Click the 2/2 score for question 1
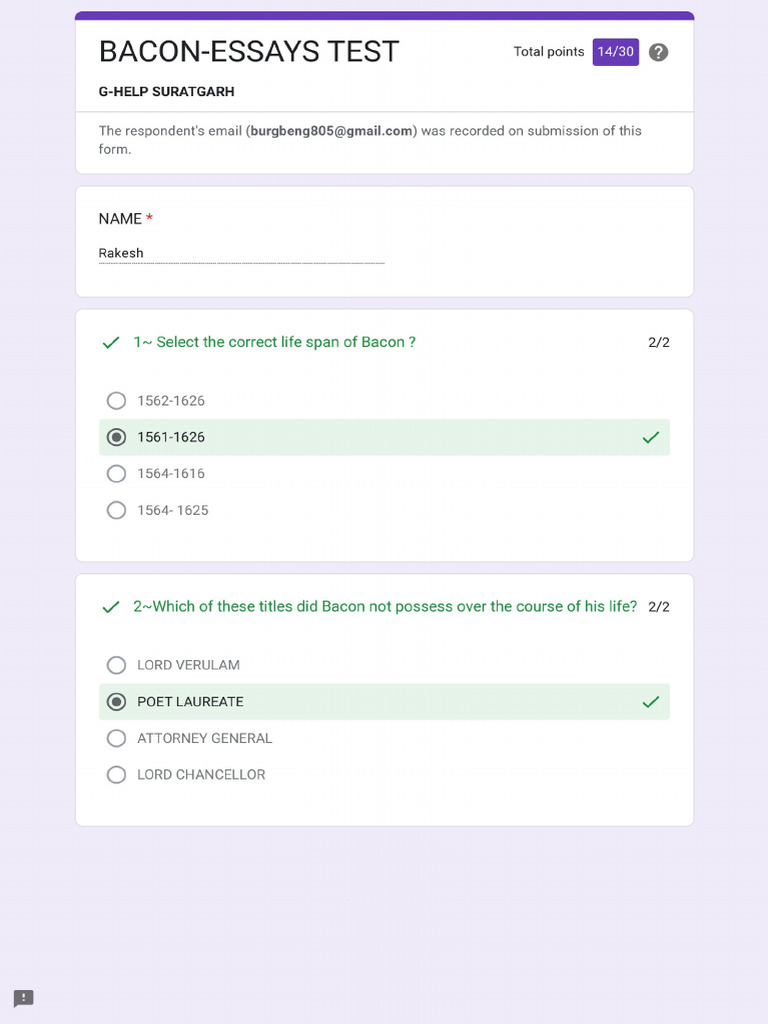 tap(658, 342)
